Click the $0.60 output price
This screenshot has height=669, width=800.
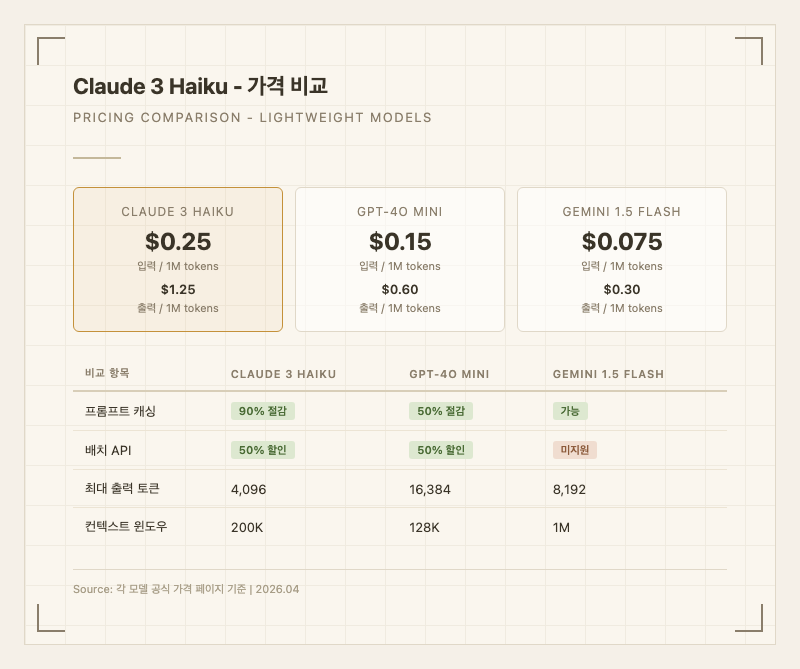point(400,289)
